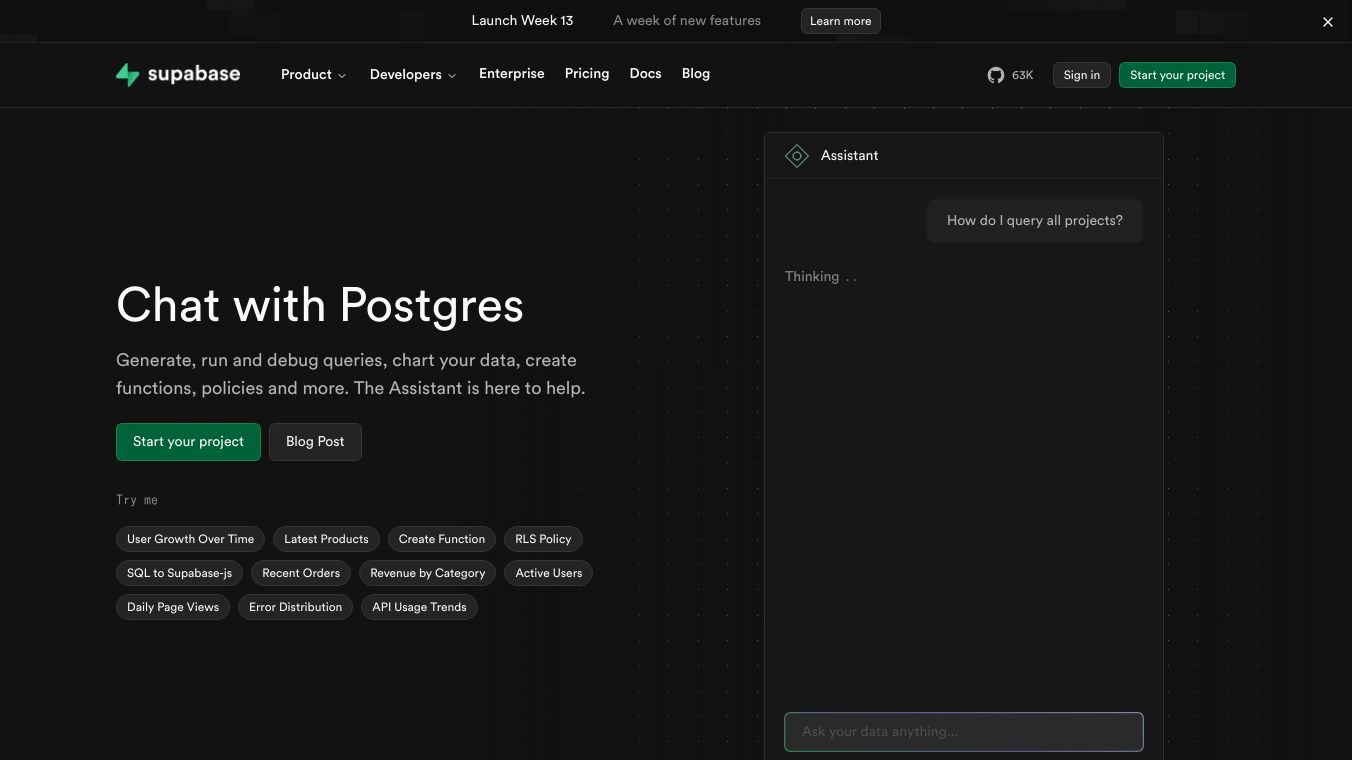Click the Sign in button

(x=1082, y=75)
